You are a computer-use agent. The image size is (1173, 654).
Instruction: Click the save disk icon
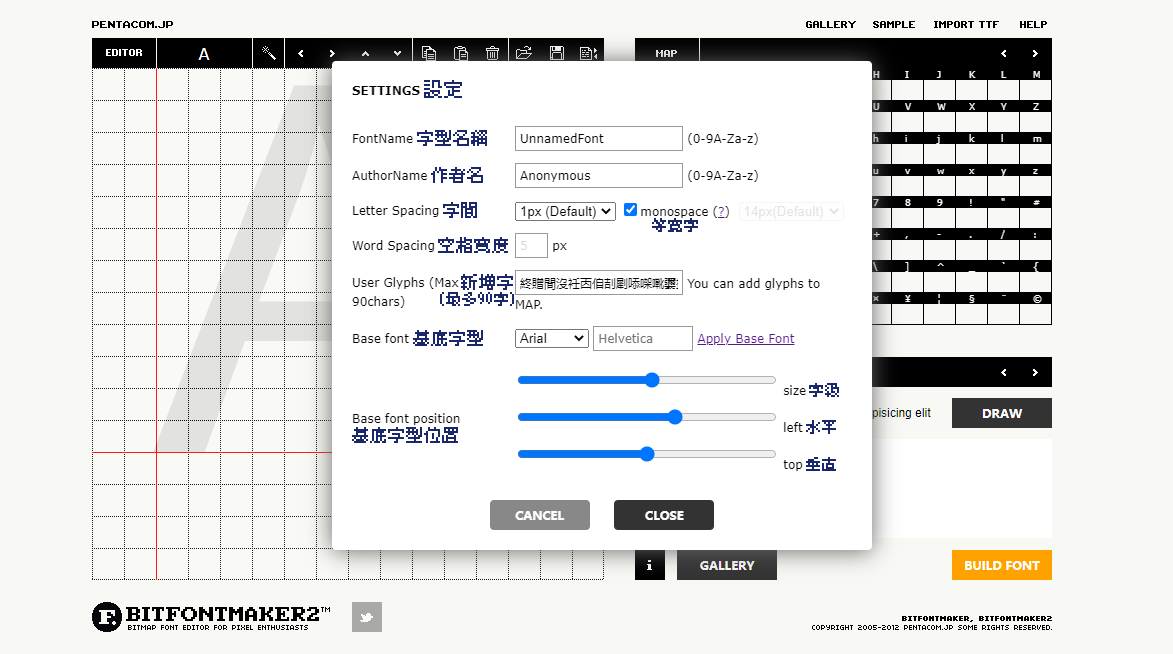(557, 52)
